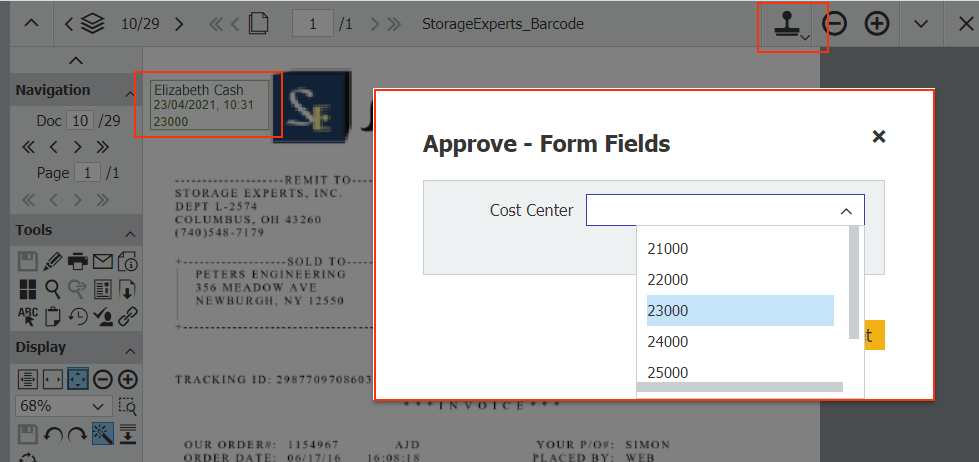
Task: Toggle fit-to-width display mode
Action: tap(53, 380)
